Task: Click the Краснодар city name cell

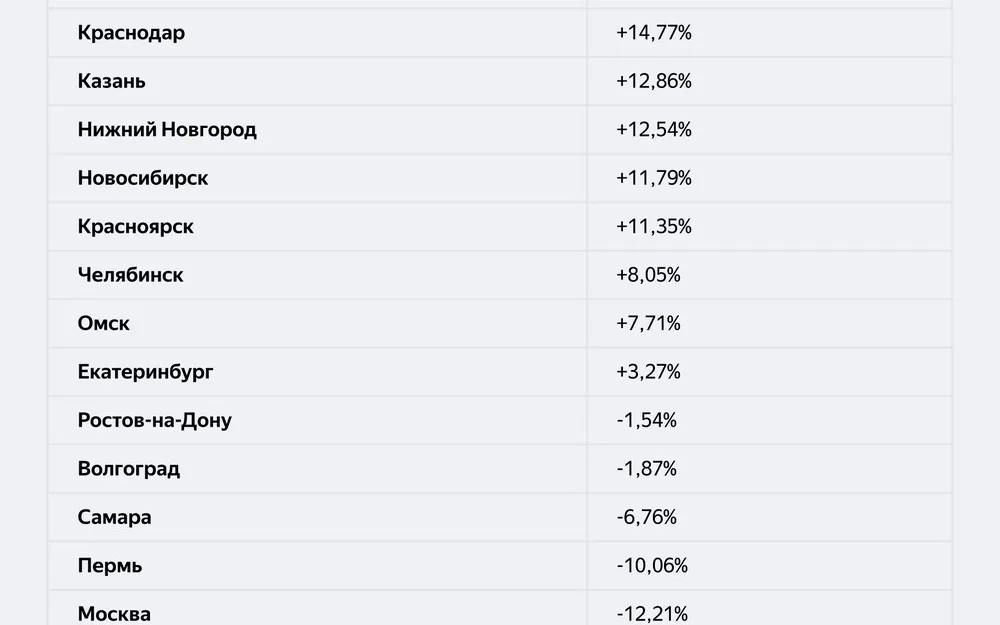Action: (x=131, y=33)
